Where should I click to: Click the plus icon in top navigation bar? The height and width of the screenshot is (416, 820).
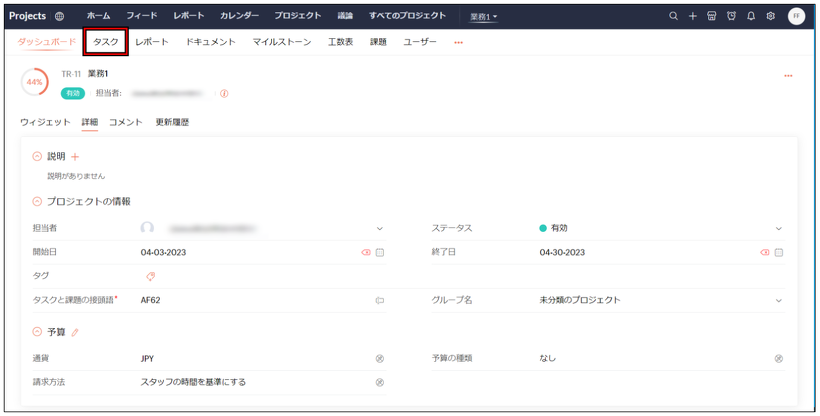tap(692, 16)
